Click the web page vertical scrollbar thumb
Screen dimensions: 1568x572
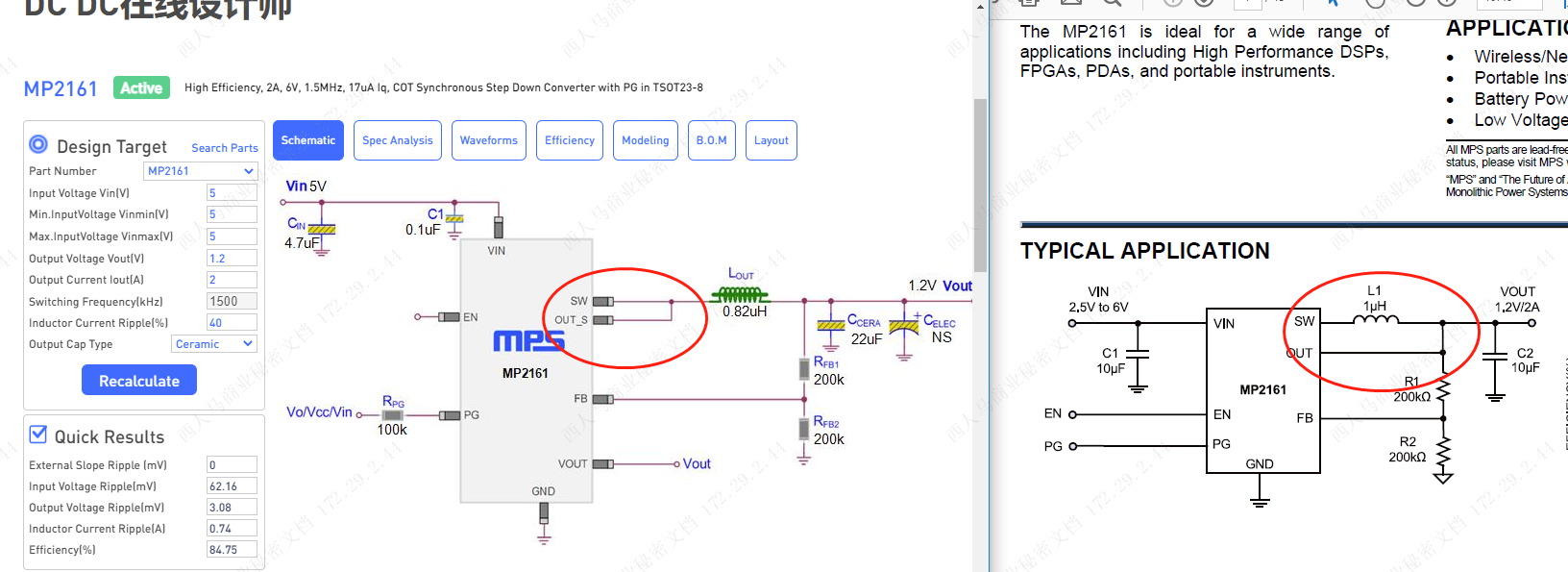tap(980, 185)
